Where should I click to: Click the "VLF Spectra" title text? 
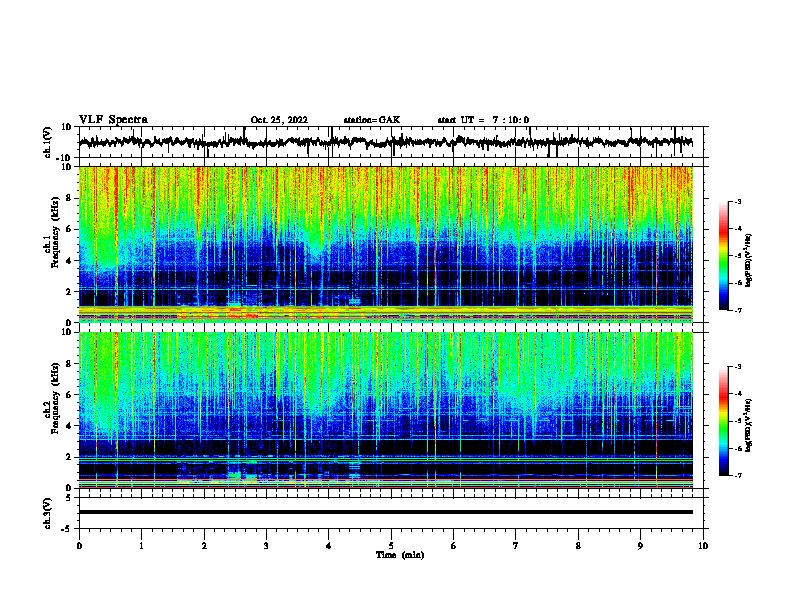tap(113, 120)
